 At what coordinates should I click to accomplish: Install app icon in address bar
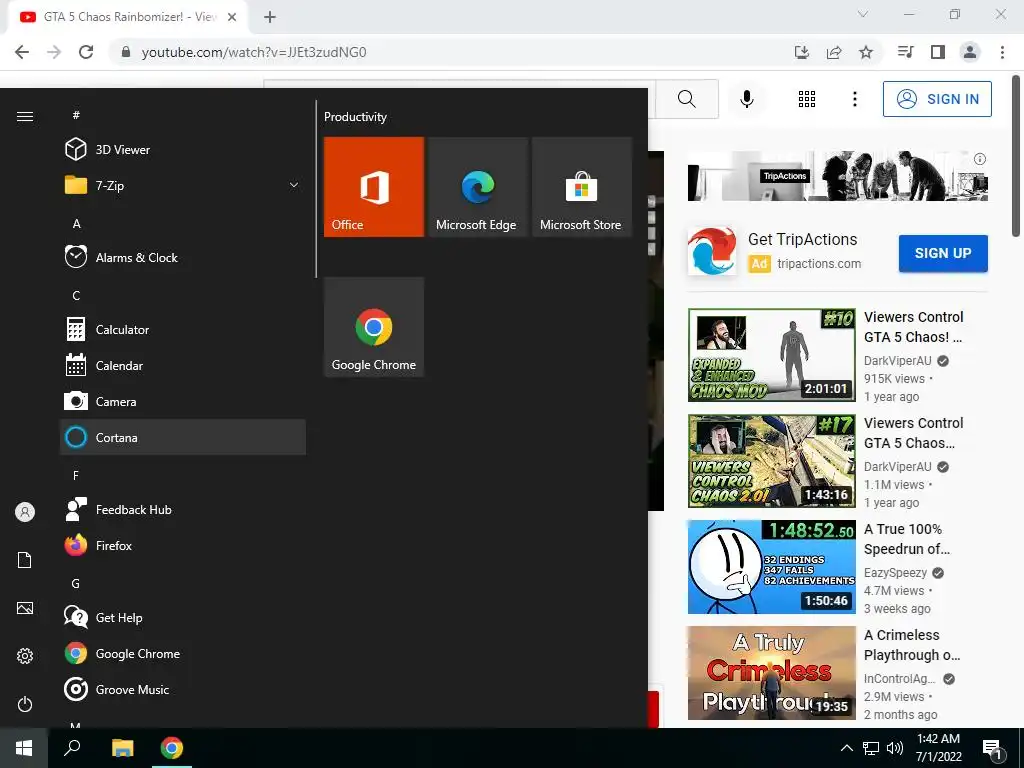tap(802, 52)
